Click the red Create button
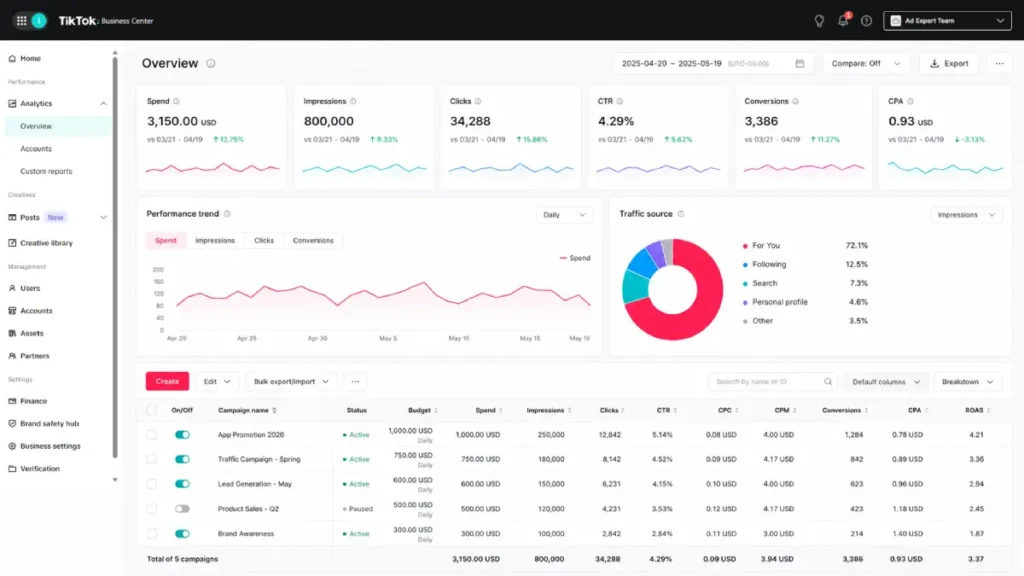The image size is (1024, 576). click(167, 381)
